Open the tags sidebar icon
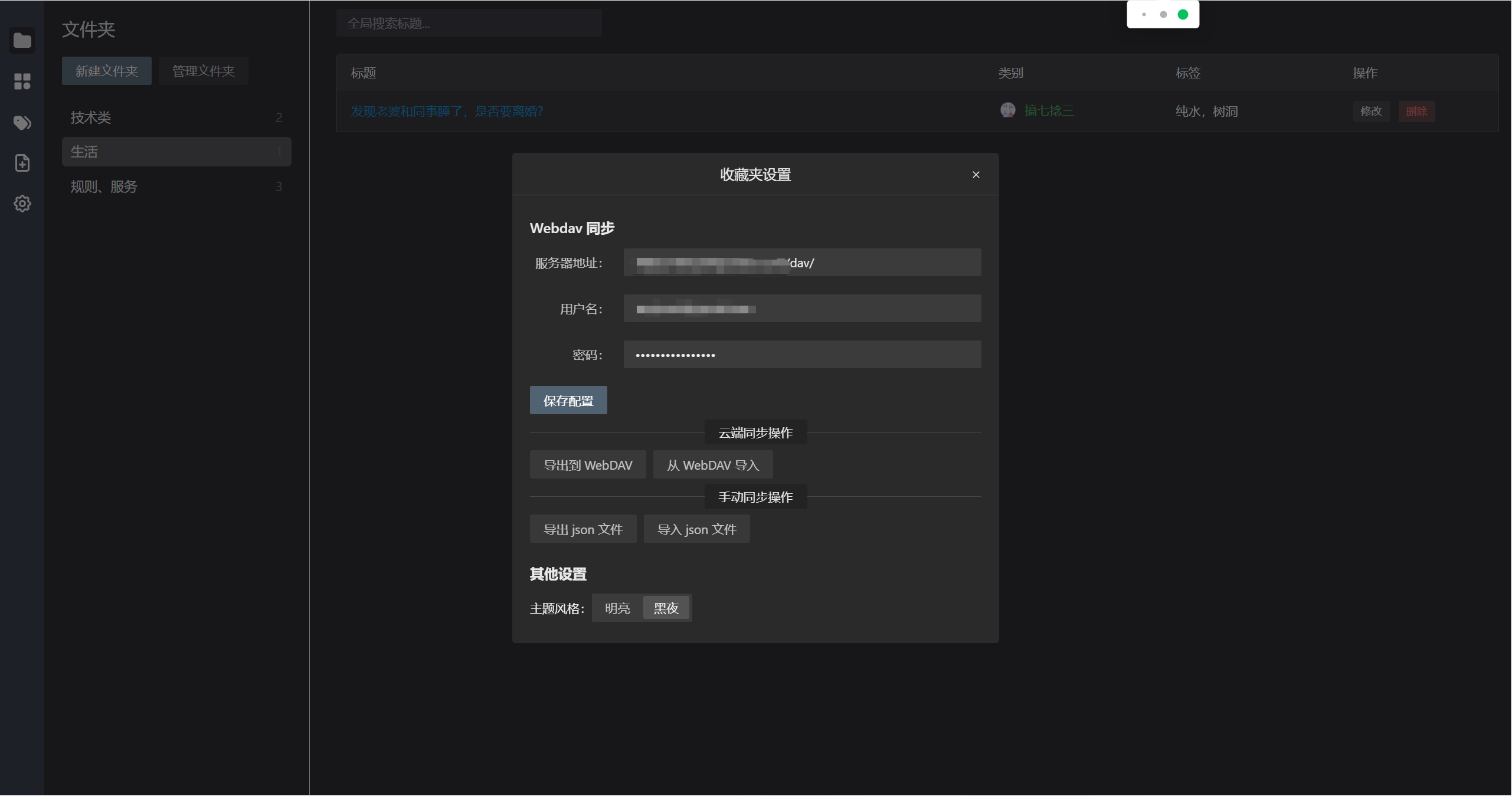 coord(22,122)
